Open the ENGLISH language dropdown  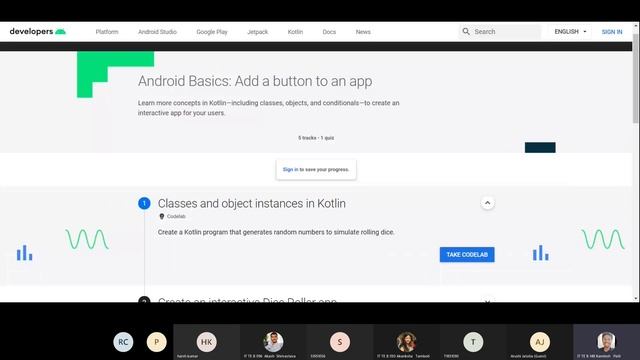(570, 31)
